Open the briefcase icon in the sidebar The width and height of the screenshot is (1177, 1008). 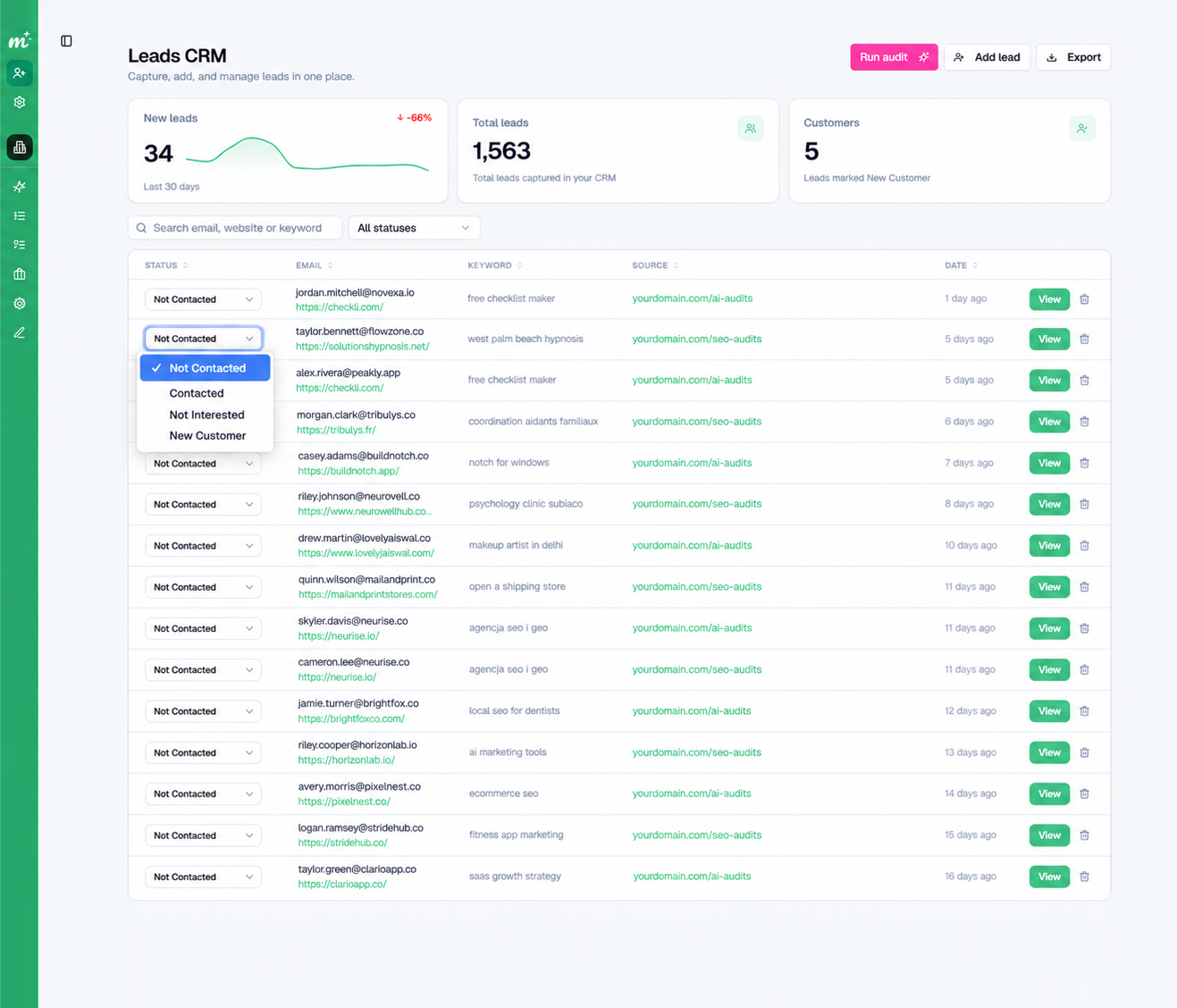click(20, 274)
